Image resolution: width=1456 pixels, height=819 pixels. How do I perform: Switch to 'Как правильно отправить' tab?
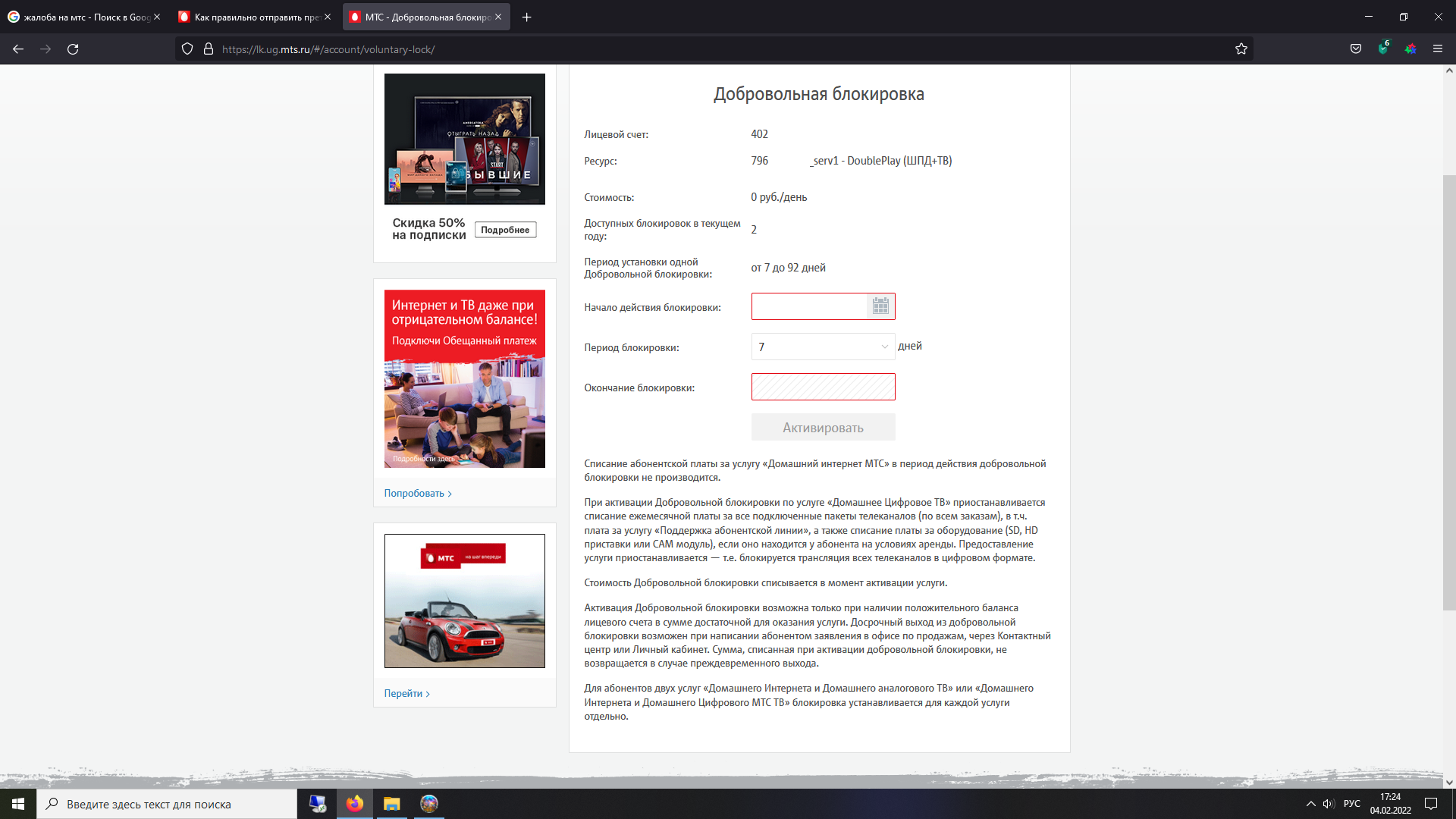click(x=255, y=17)
